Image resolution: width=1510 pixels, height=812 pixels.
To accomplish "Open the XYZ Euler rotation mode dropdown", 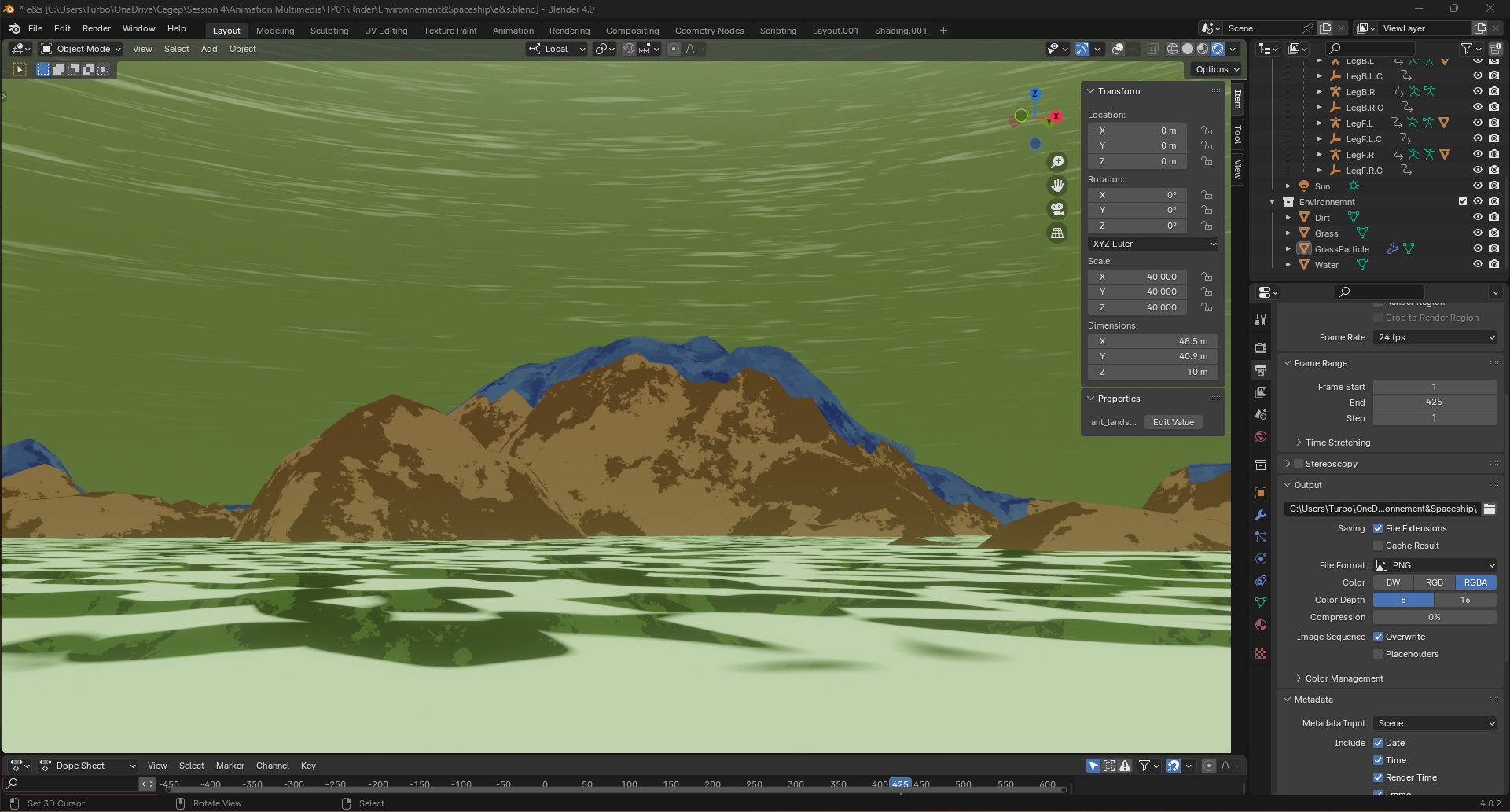I will tap(1153, 244).
